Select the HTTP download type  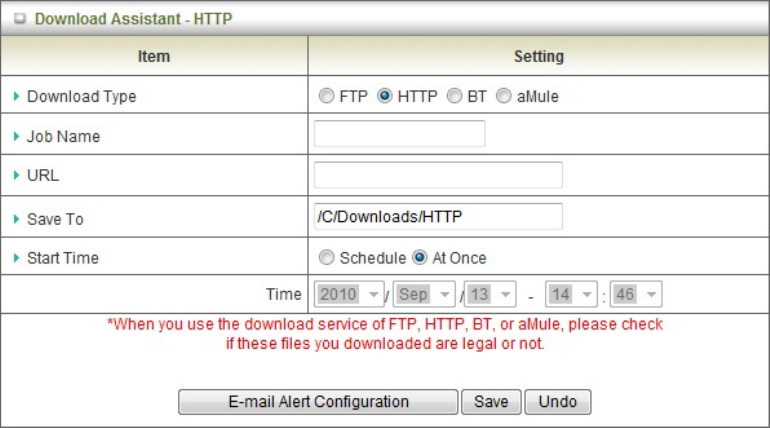384,97
